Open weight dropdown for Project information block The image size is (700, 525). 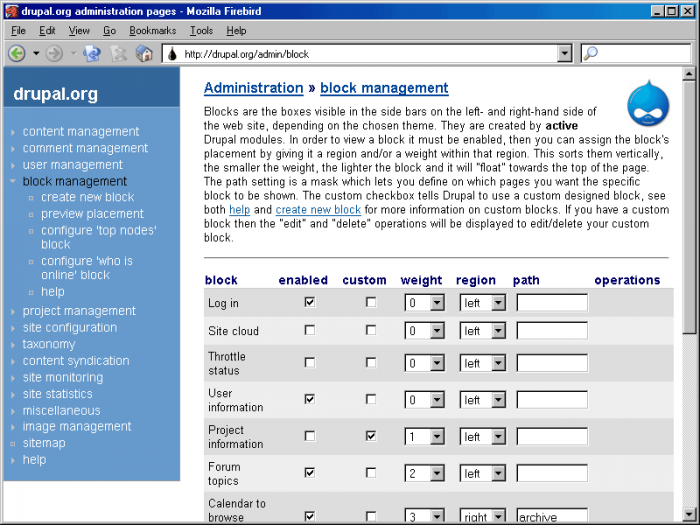pyautogui.click(x=424, y=437)
